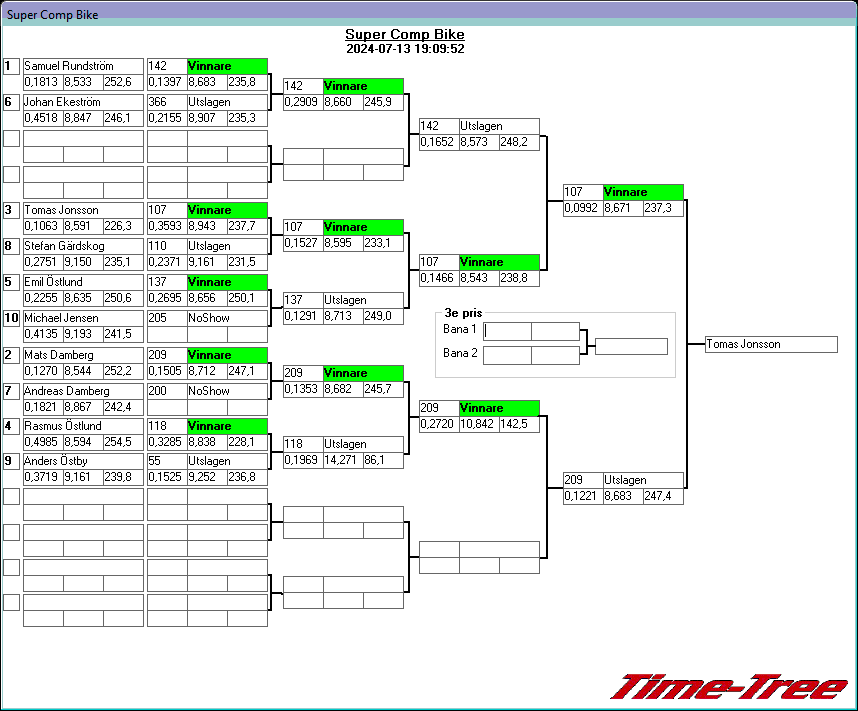858x711 pixels.
Task: Click the Rasmus Östlund name field
Action: [83, 426]
